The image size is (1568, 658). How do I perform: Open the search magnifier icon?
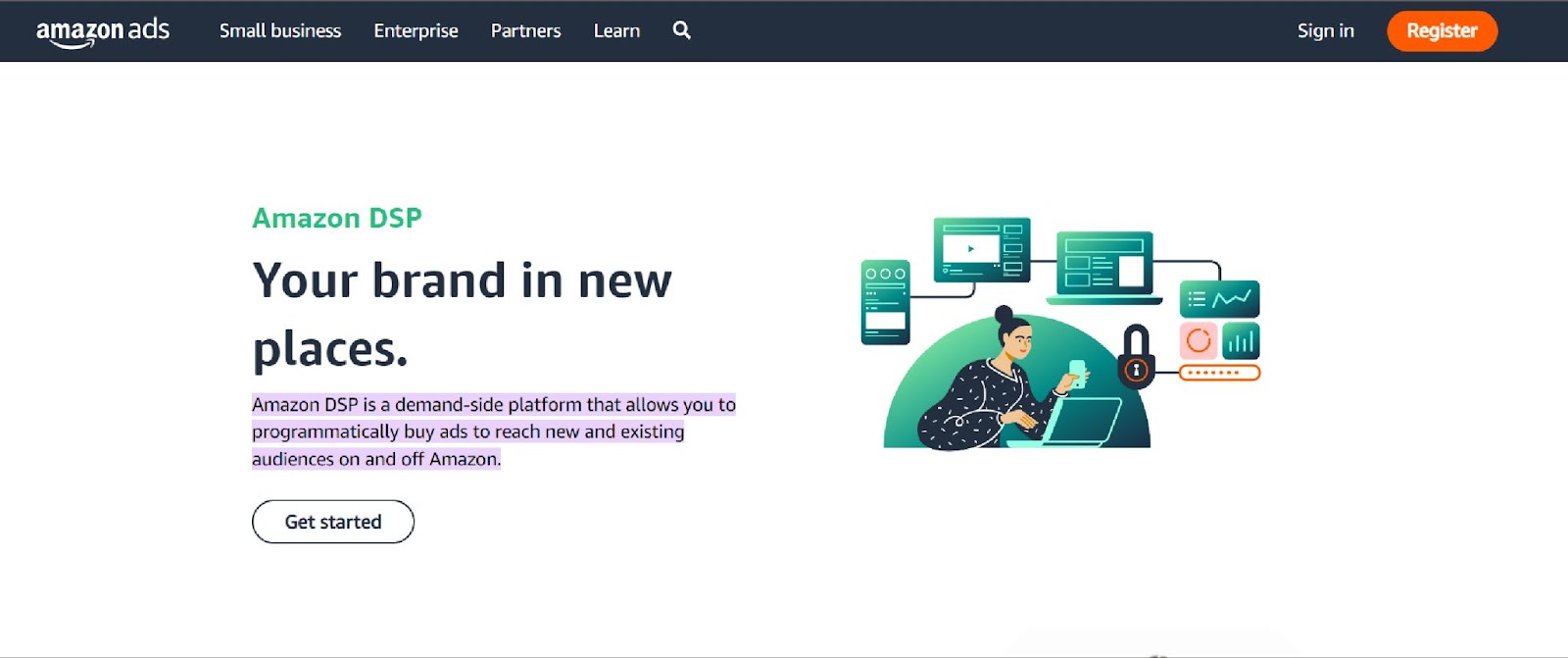[682, 30]
